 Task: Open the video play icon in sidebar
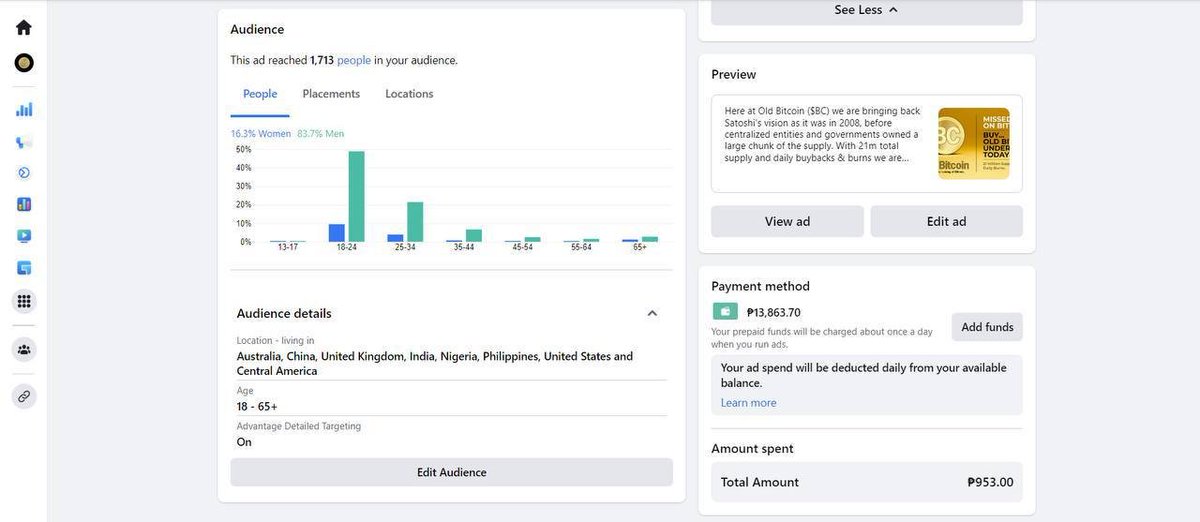(x=24, y=236)
